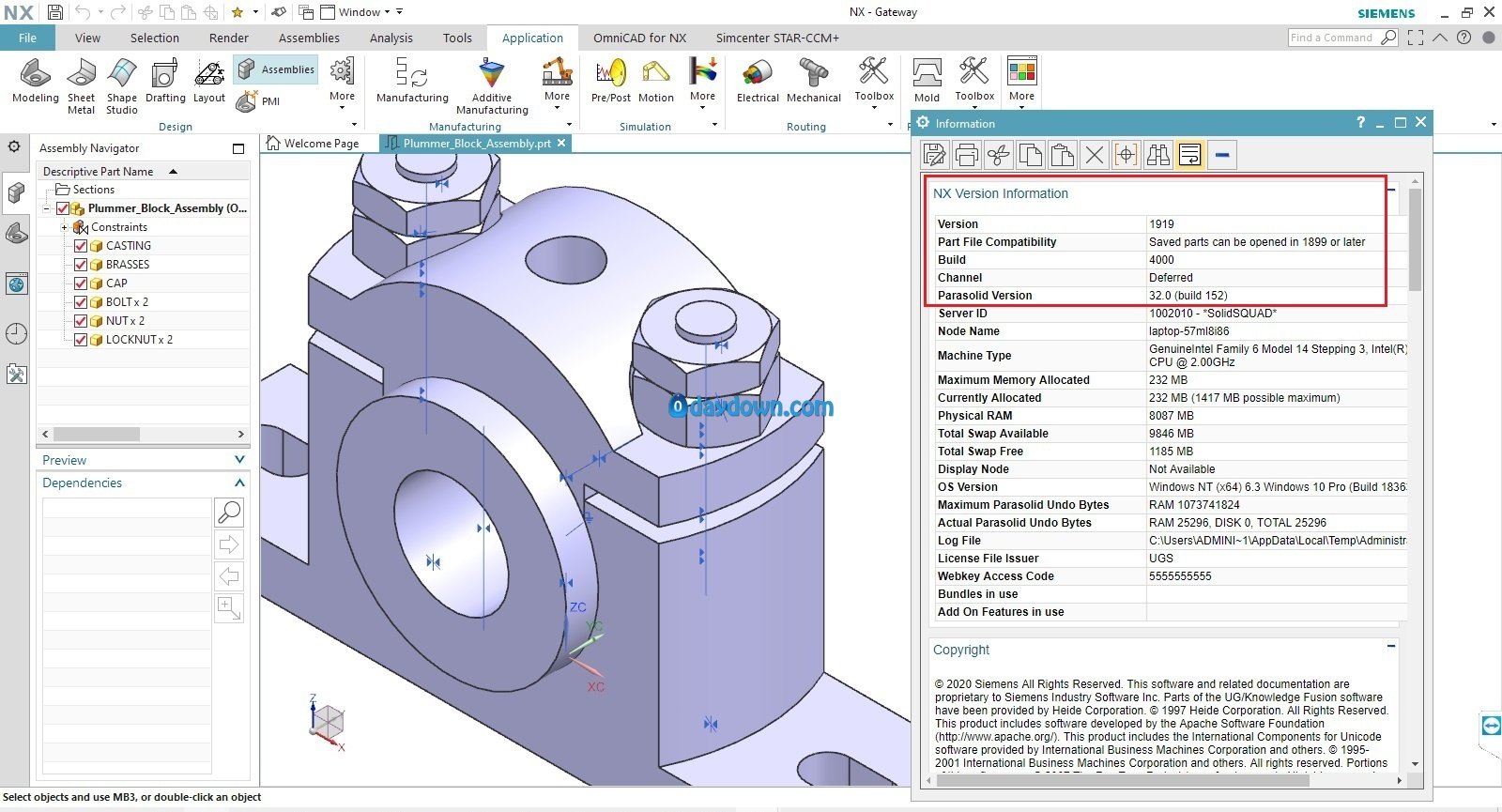
Task: Open the History clock tab in resource bar
Action: pos(16,333)
